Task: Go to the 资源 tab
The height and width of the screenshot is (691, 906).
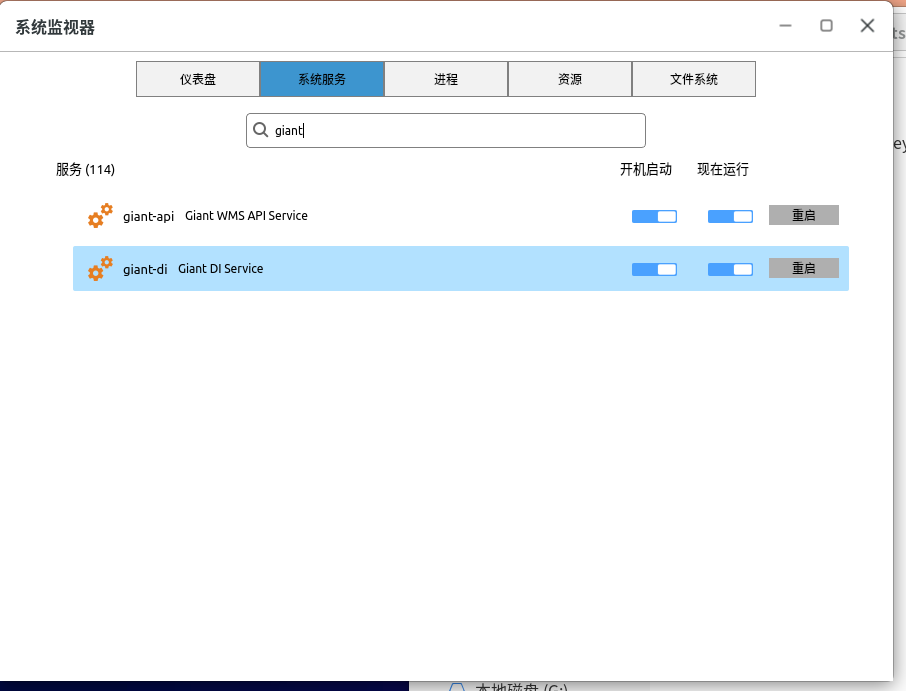Action: click(x=570, y=79)
